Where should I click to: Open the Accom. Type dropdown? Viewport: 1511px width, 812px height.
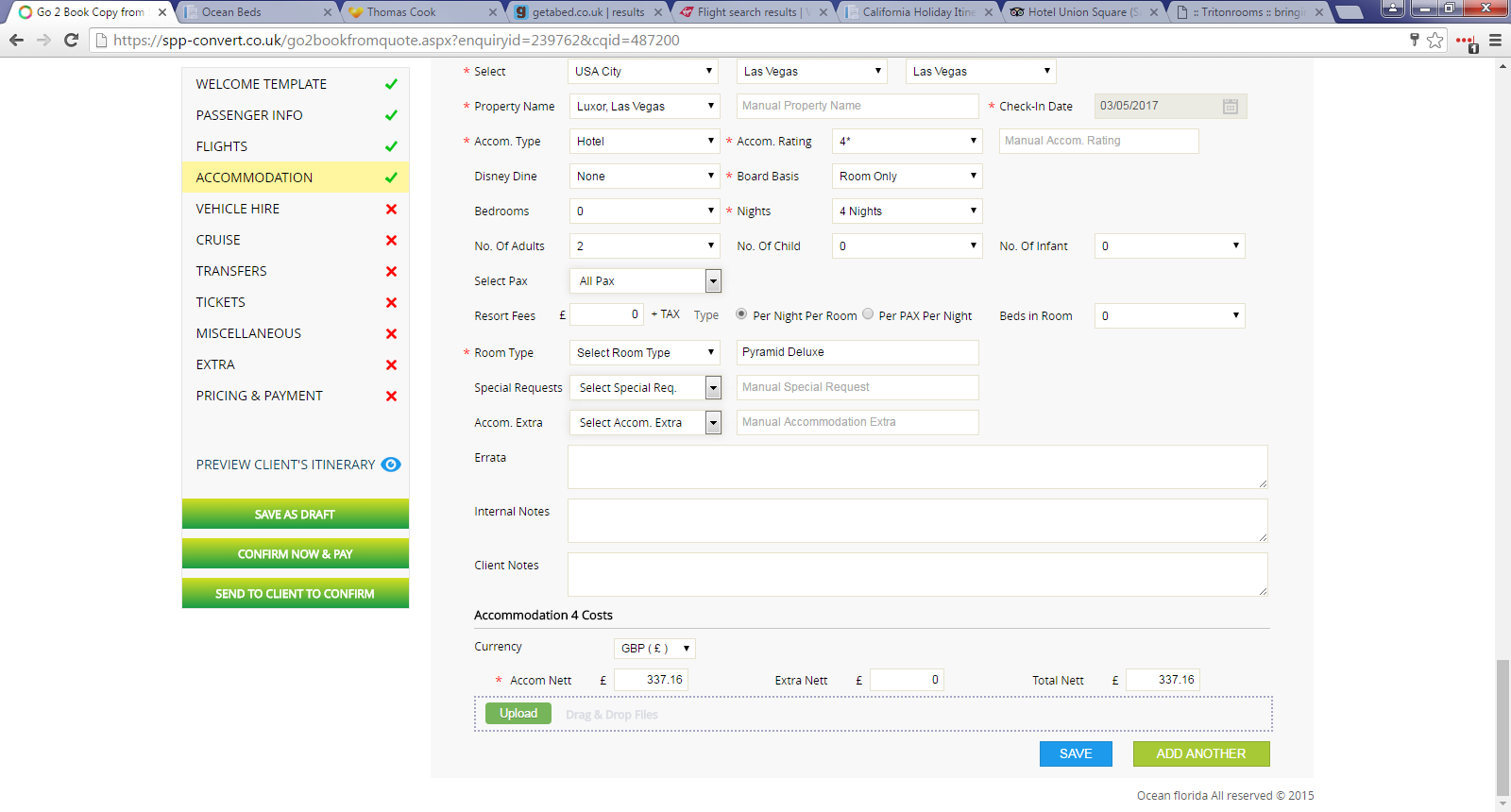644,142
